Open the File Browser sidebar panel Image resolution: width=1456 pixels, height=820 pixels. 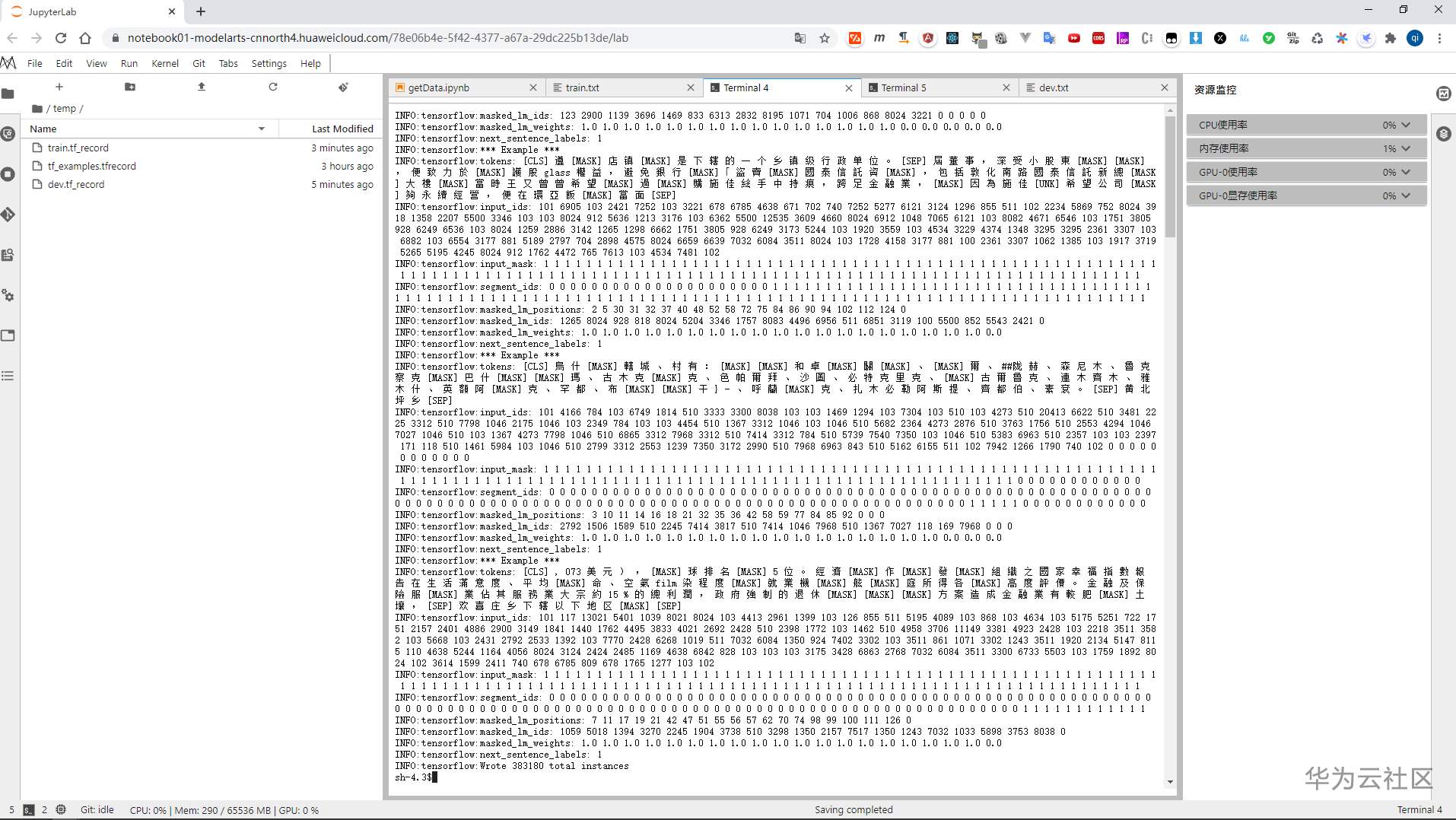[x=8, y=94]
